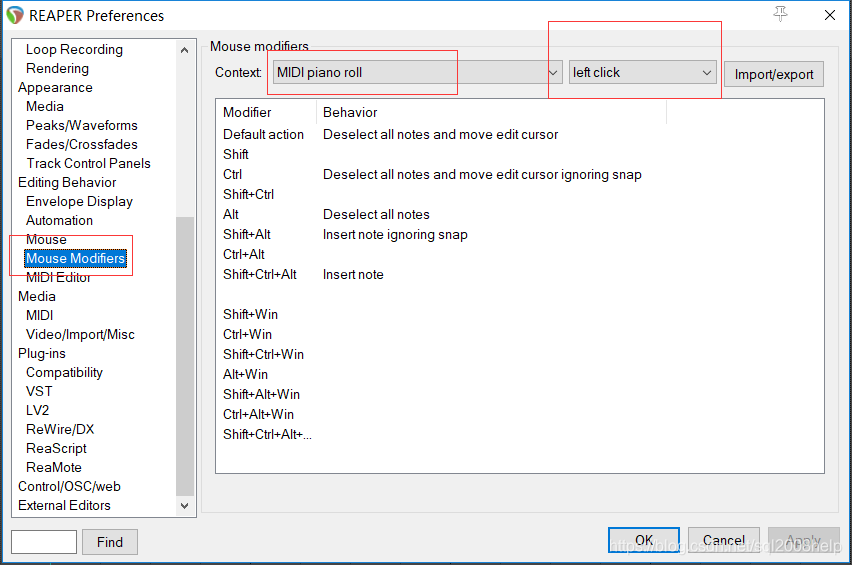Close the REAPER Preferences dialog
Image resolution: width=852 pixels, height=565 pixels.
click(830, 15)
